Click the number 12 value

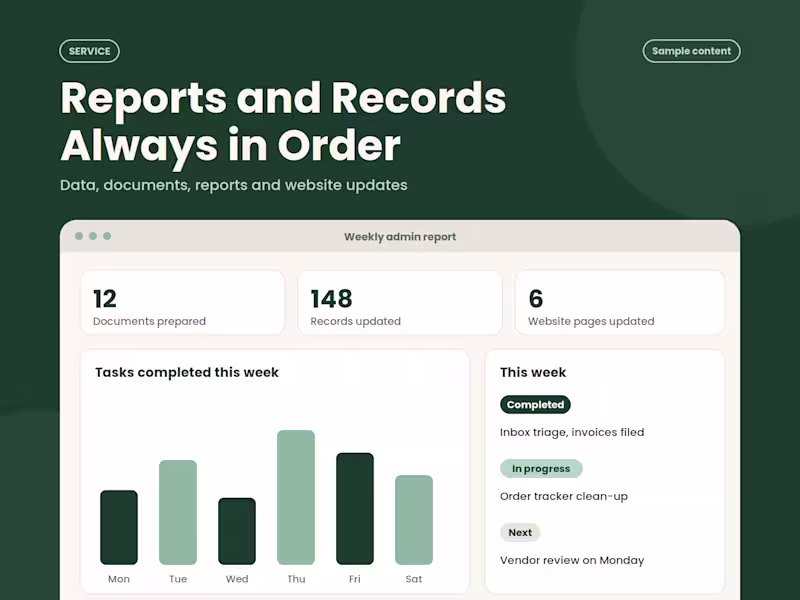(105, 299)
